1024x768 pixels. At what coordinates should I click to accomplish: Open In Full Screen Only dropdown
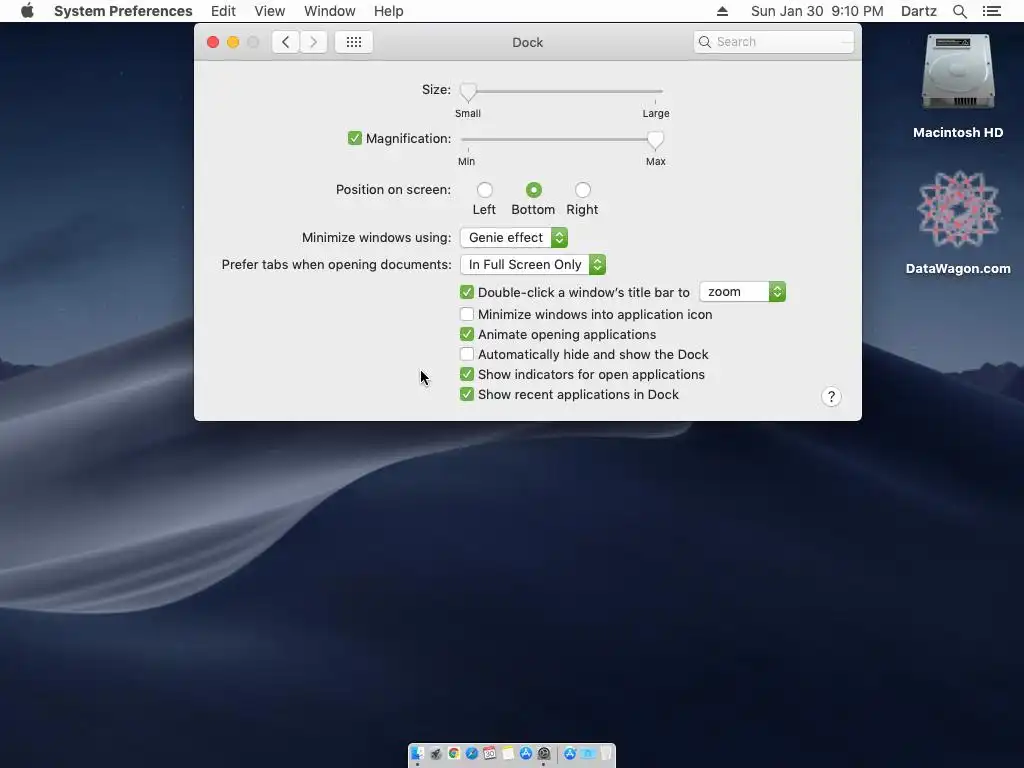click(533, 264)
